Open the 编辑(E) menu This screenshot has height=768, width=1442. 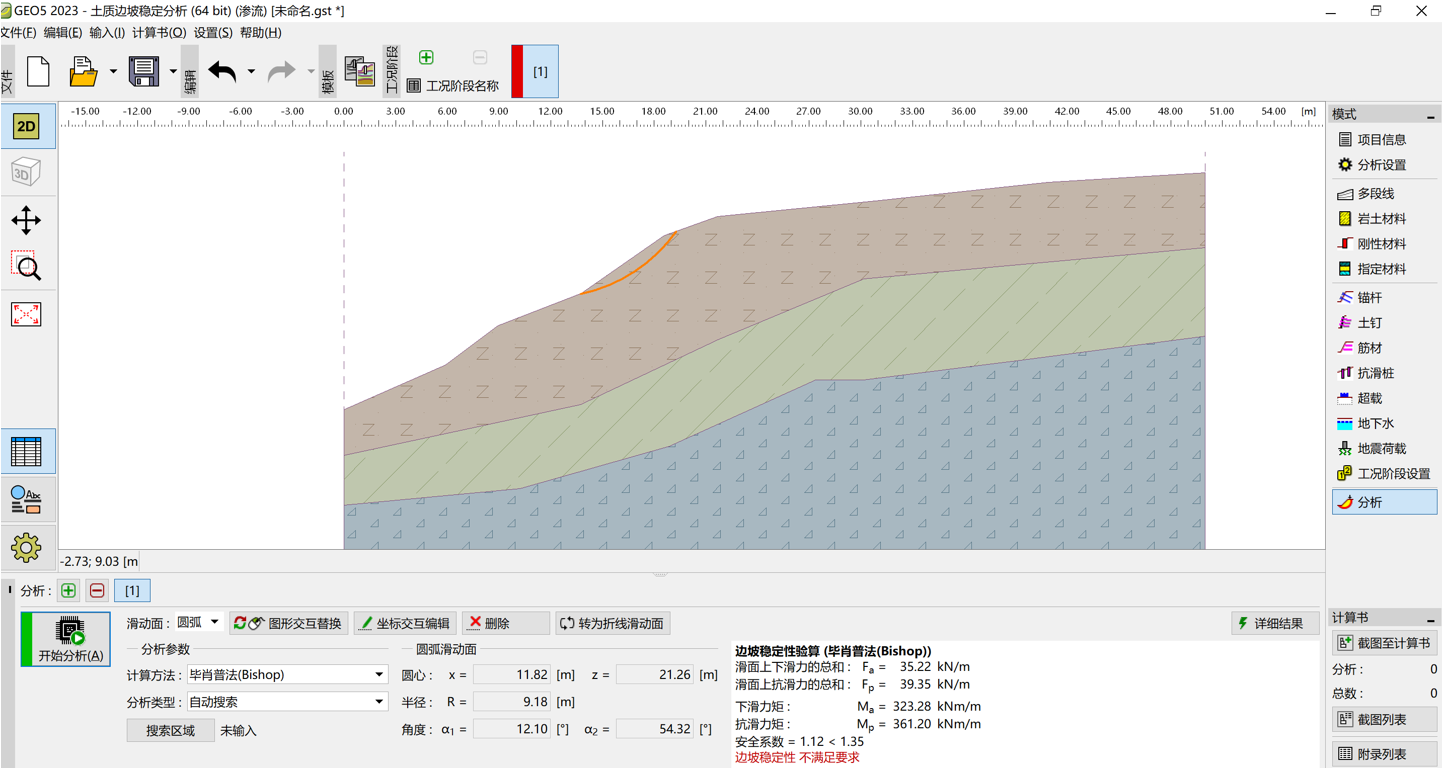click(x=62, y=33)
